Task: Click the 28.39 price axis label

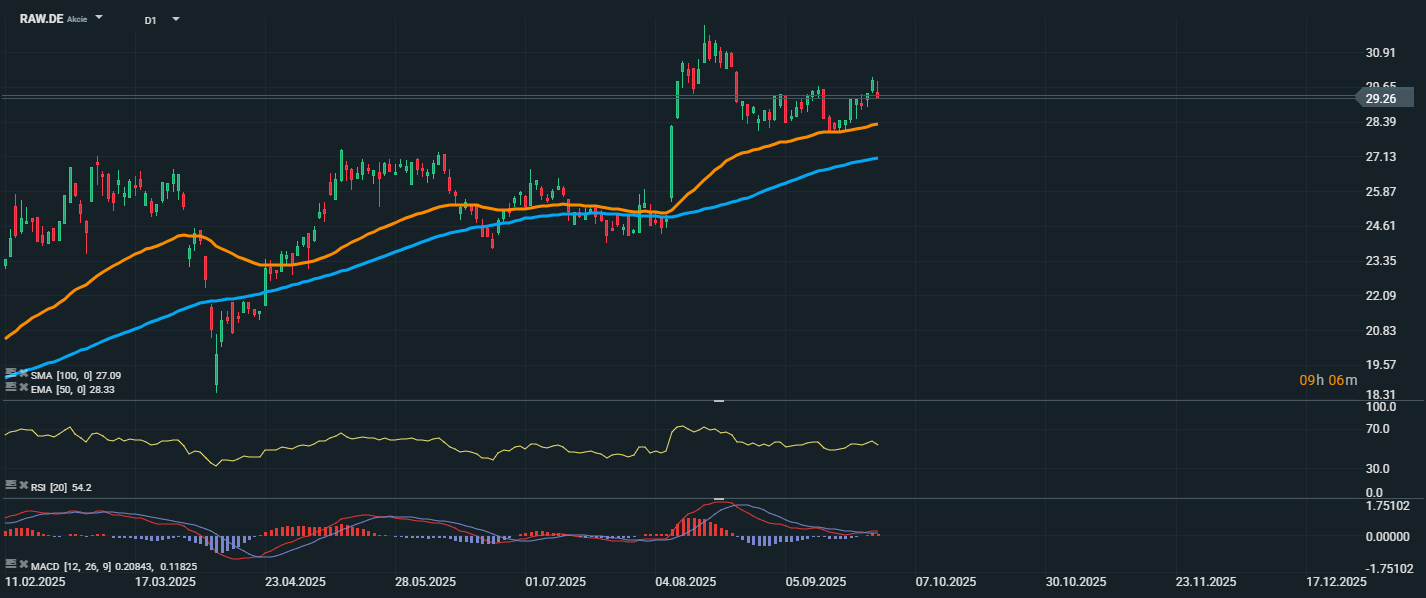Action: coord(1381,122)
